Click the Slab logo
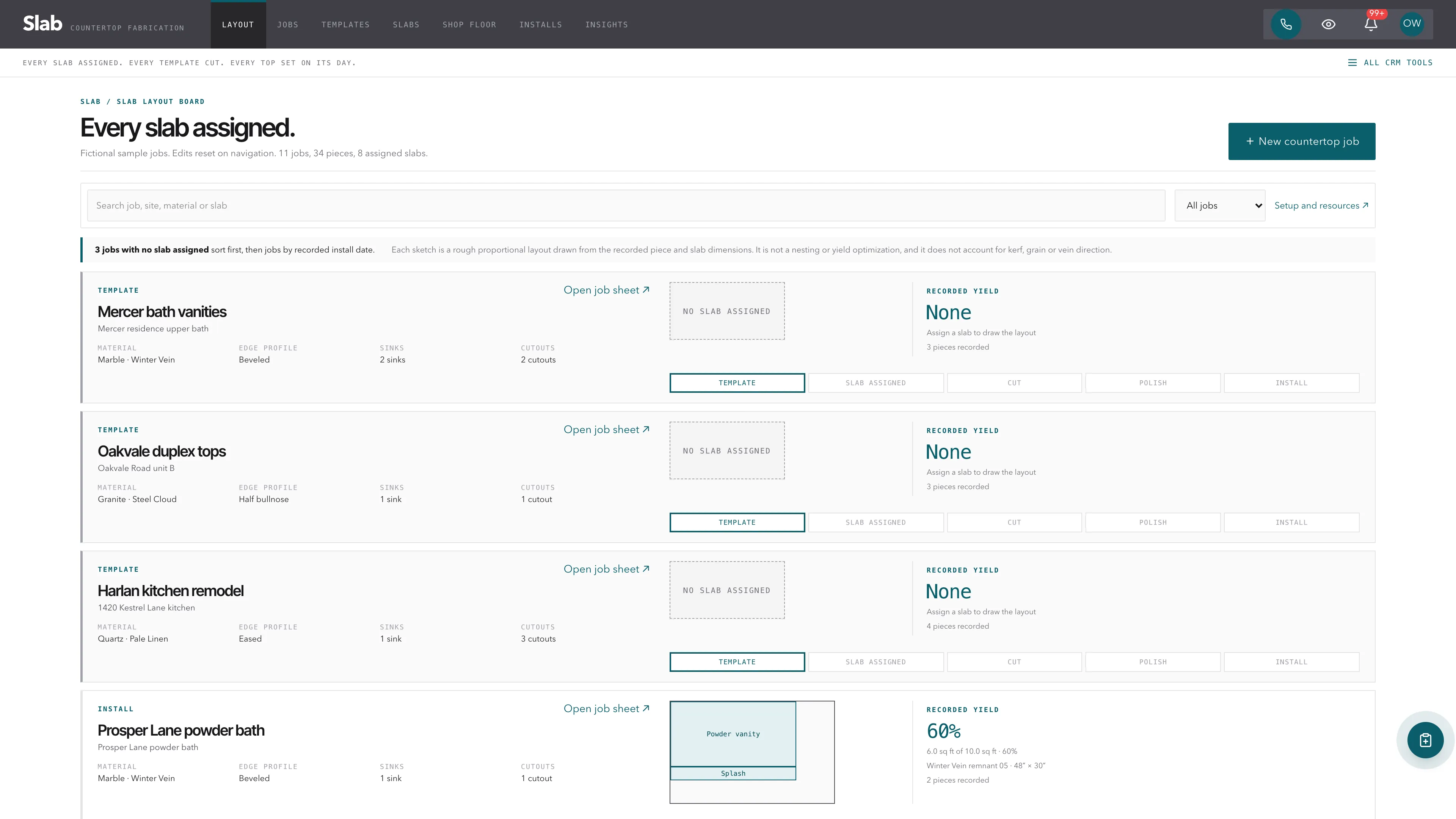 click(42, 23)
